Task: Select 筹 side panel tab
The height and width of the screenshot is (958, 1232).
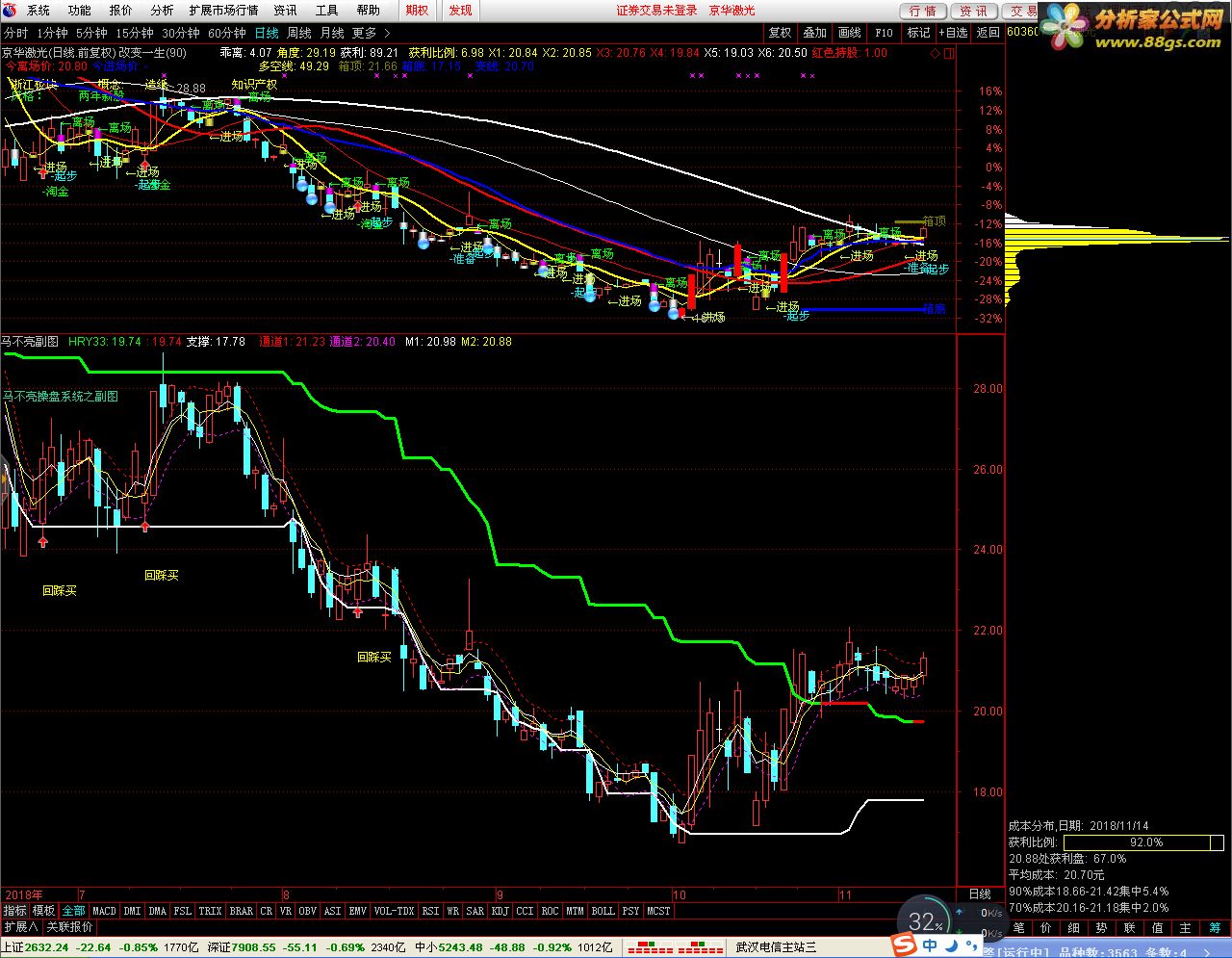Action: (1216, 928)
